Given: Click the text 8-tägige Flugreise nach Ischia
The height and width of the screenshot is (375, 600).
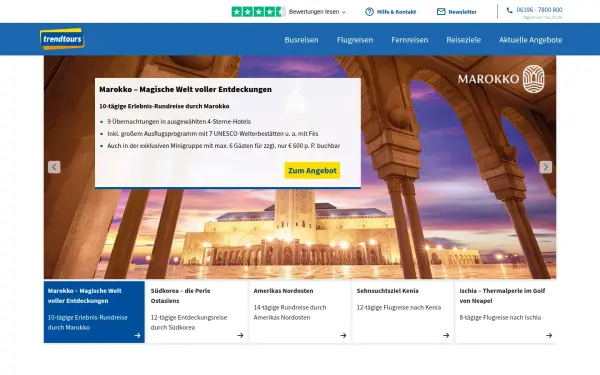Looking at the screenshot, I should point(500,317).
